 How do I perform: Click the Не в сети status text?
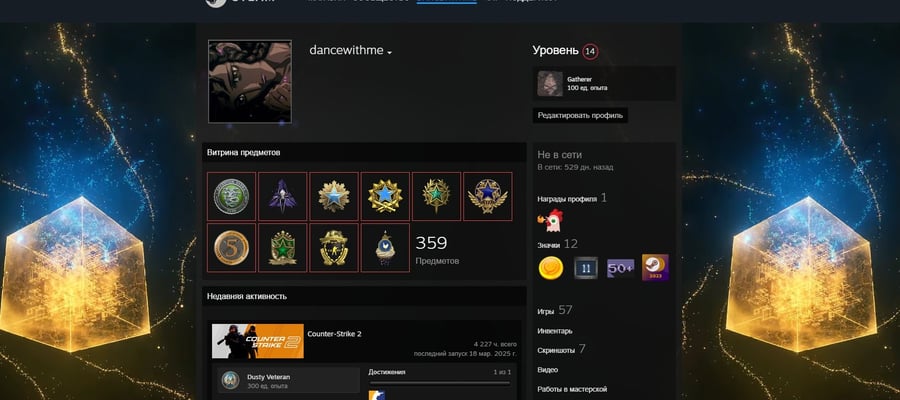tap(560, 155)
